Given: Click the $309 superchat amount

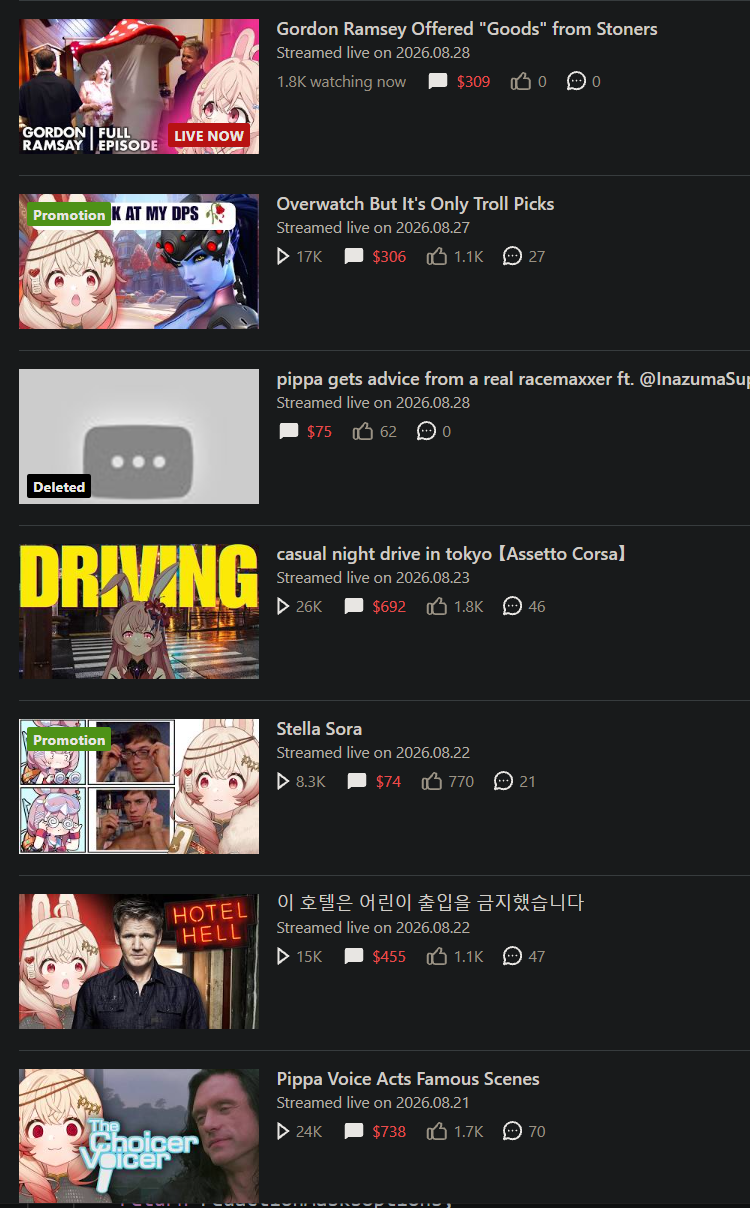Looking at the screenshot, I should [474, 82].
